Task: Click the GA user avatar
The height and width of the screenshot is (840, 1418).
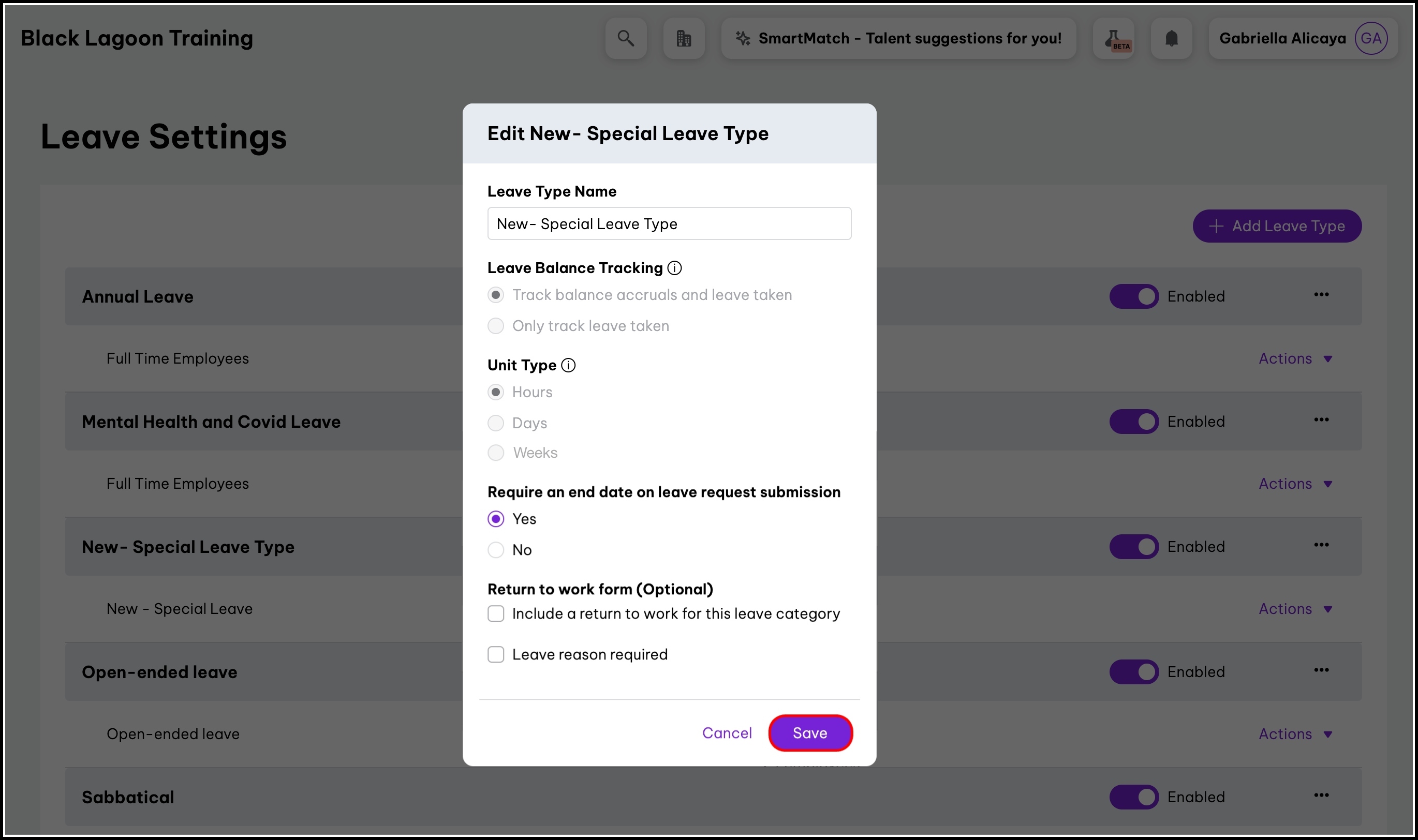Action: pos(1370,38)
